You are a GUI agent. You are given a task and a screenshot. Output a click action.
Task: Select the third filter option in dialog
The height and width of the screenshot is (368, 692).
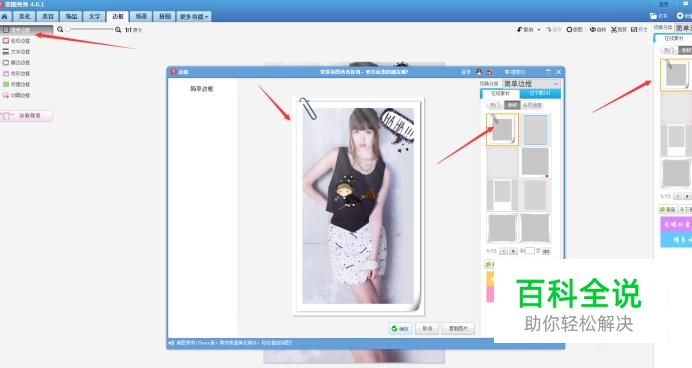click(x=532, y=105)
